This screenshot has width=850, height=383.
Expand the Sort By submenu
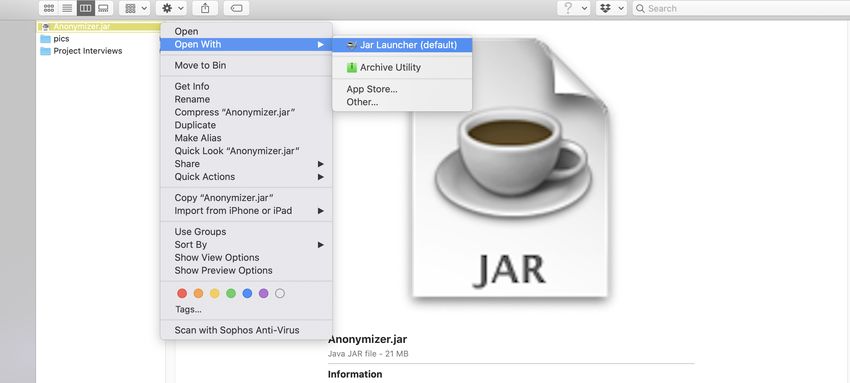(246, 245)
